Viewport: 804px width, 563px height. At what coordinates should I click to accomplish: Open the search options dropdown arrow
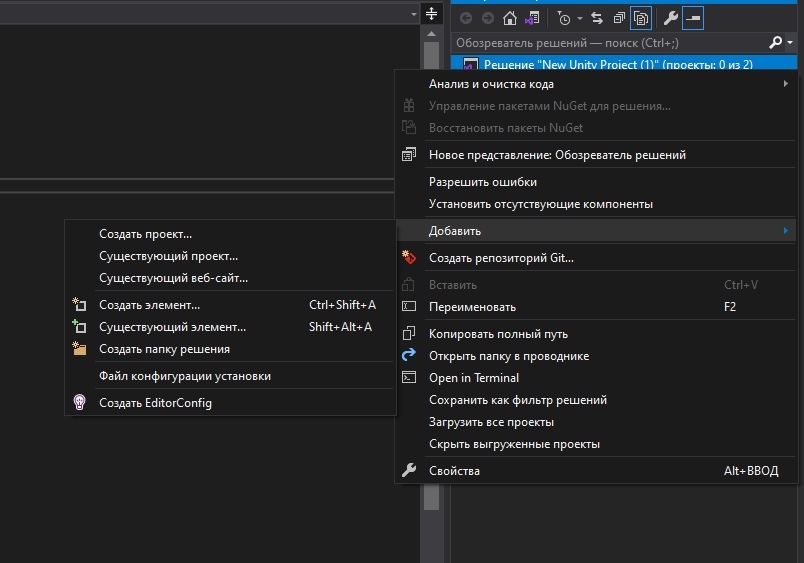coord(791,43)
